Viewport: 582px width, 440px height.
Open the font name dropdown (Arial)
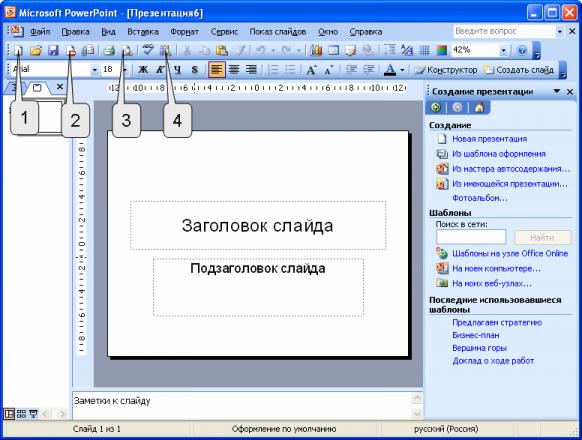(94, 69)
